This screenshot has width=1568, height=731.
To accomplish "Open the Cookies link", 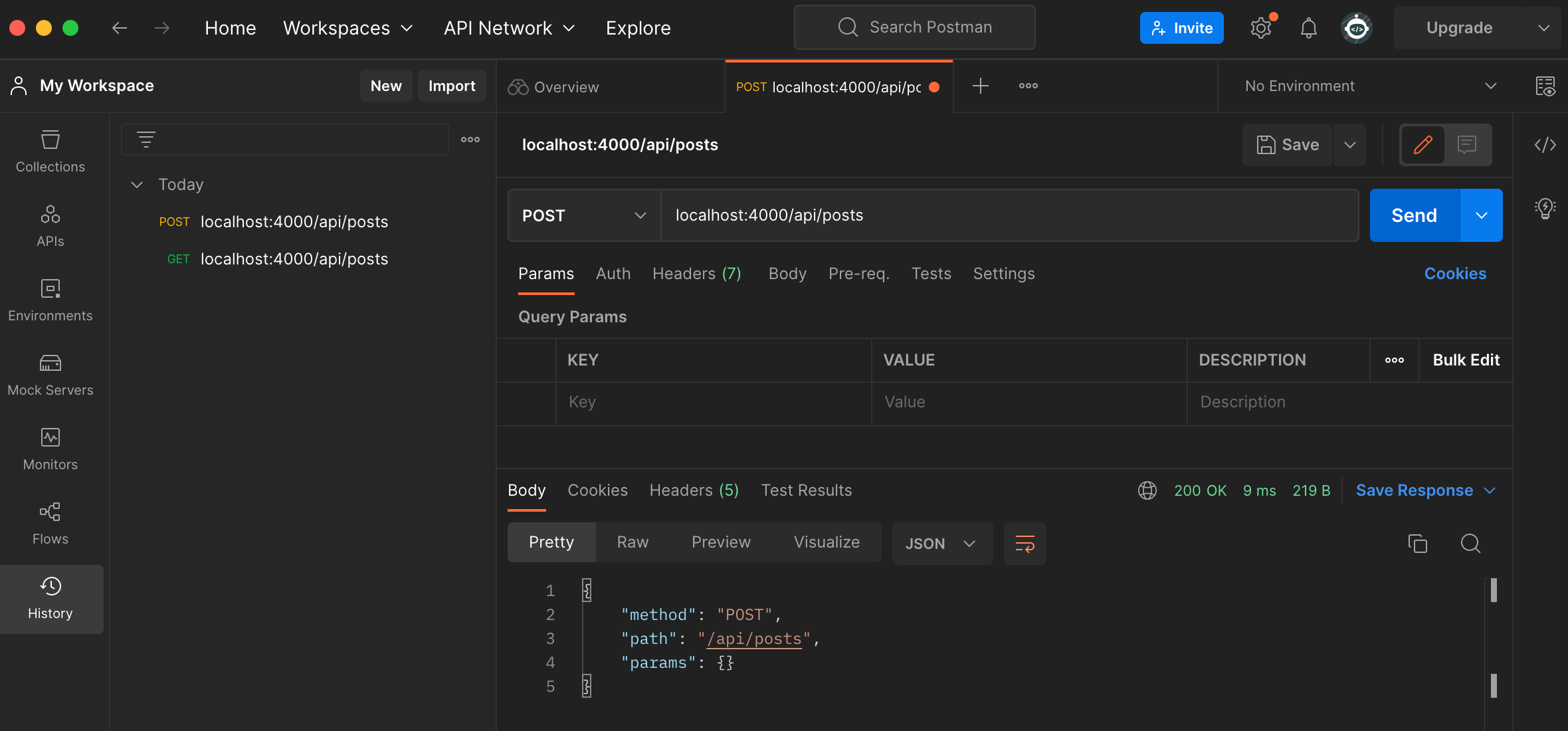I will 1455,274.
